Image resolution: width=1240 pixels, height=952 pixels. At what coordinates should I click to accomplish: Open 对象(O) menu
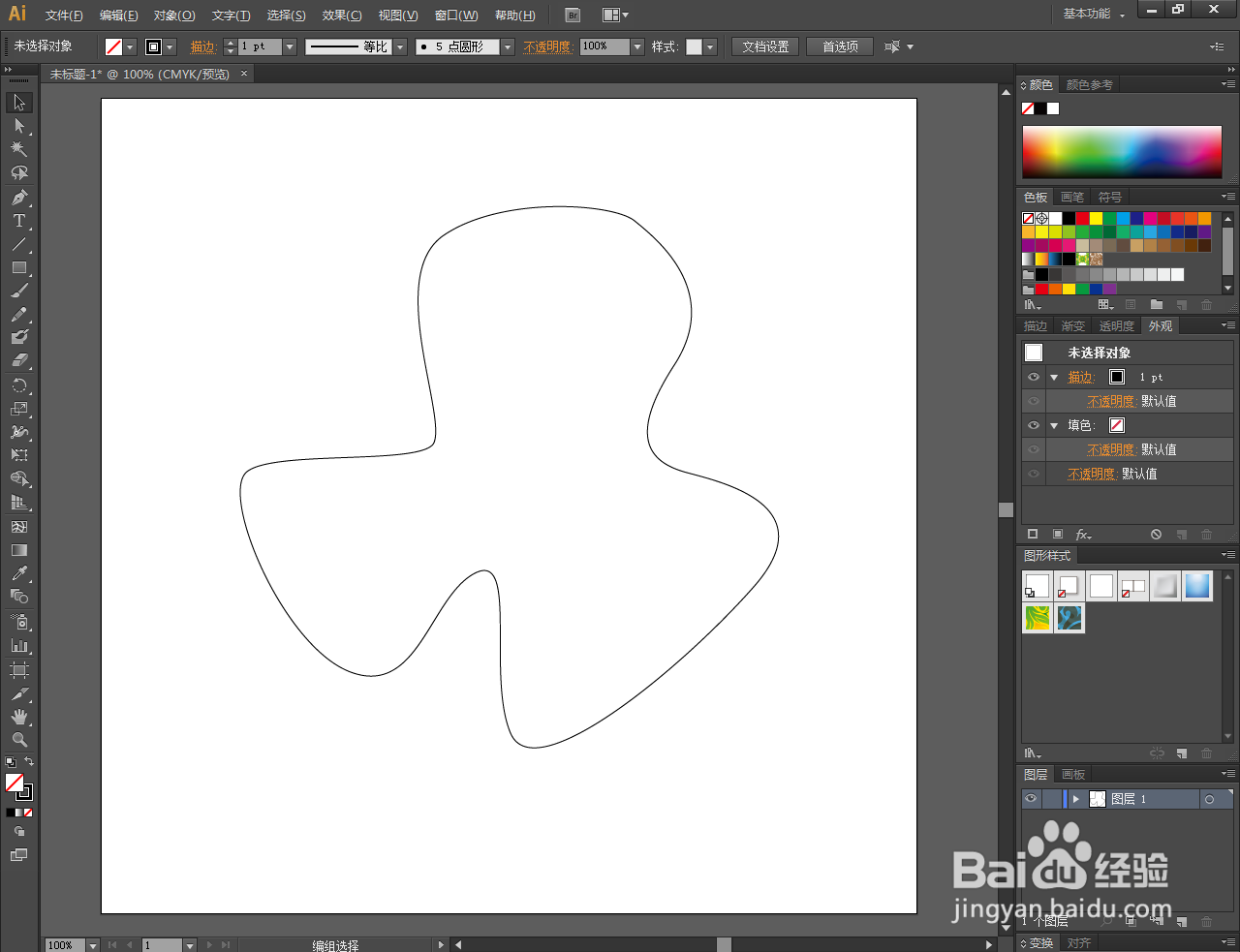coord(174,15)
